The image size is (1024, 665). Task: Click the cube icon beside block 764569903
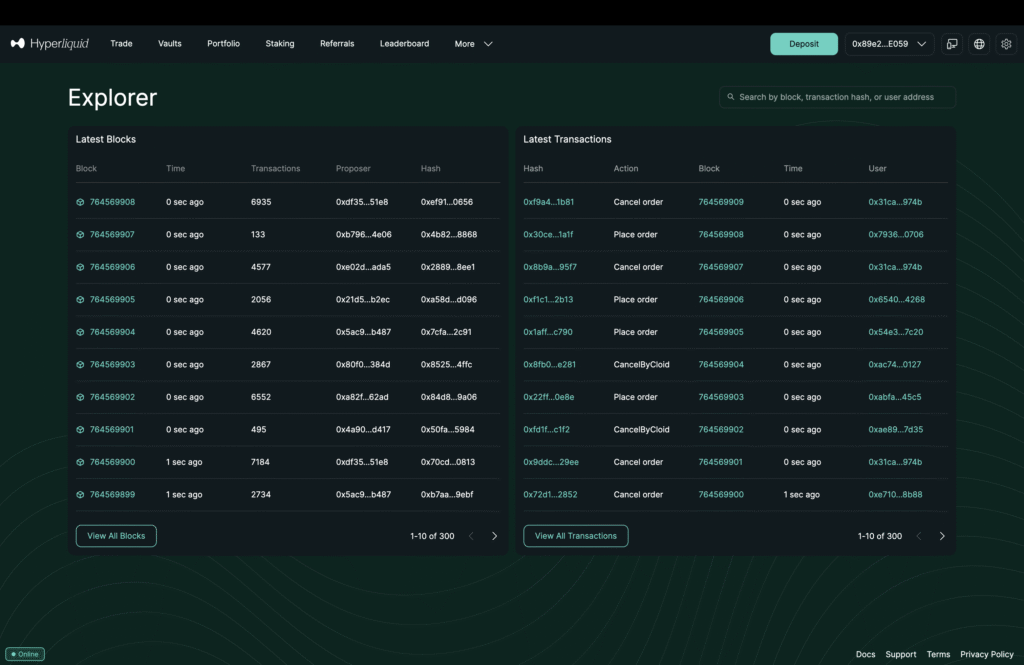pos(80,365)
